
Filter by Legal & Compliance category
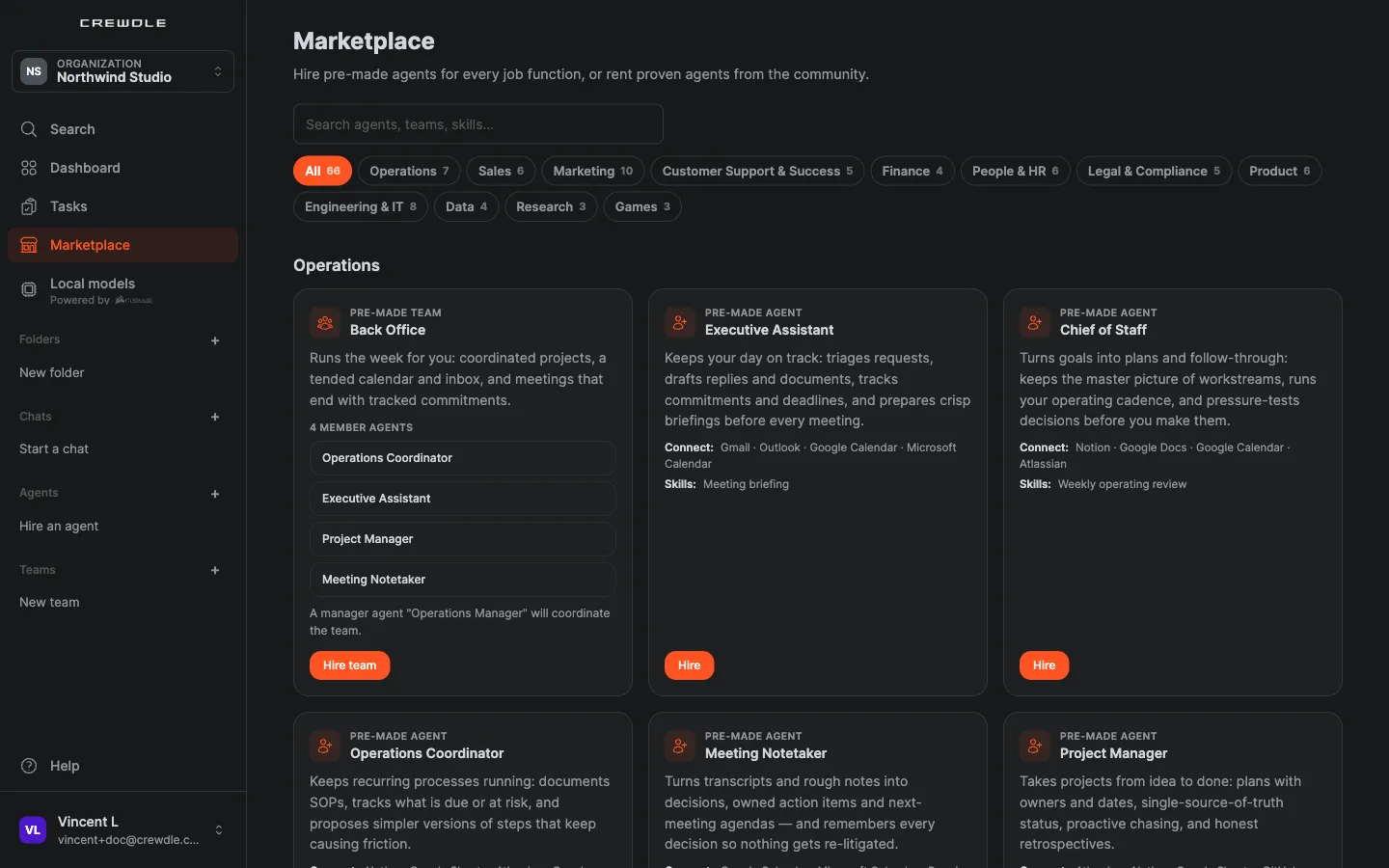point(1154,171)
